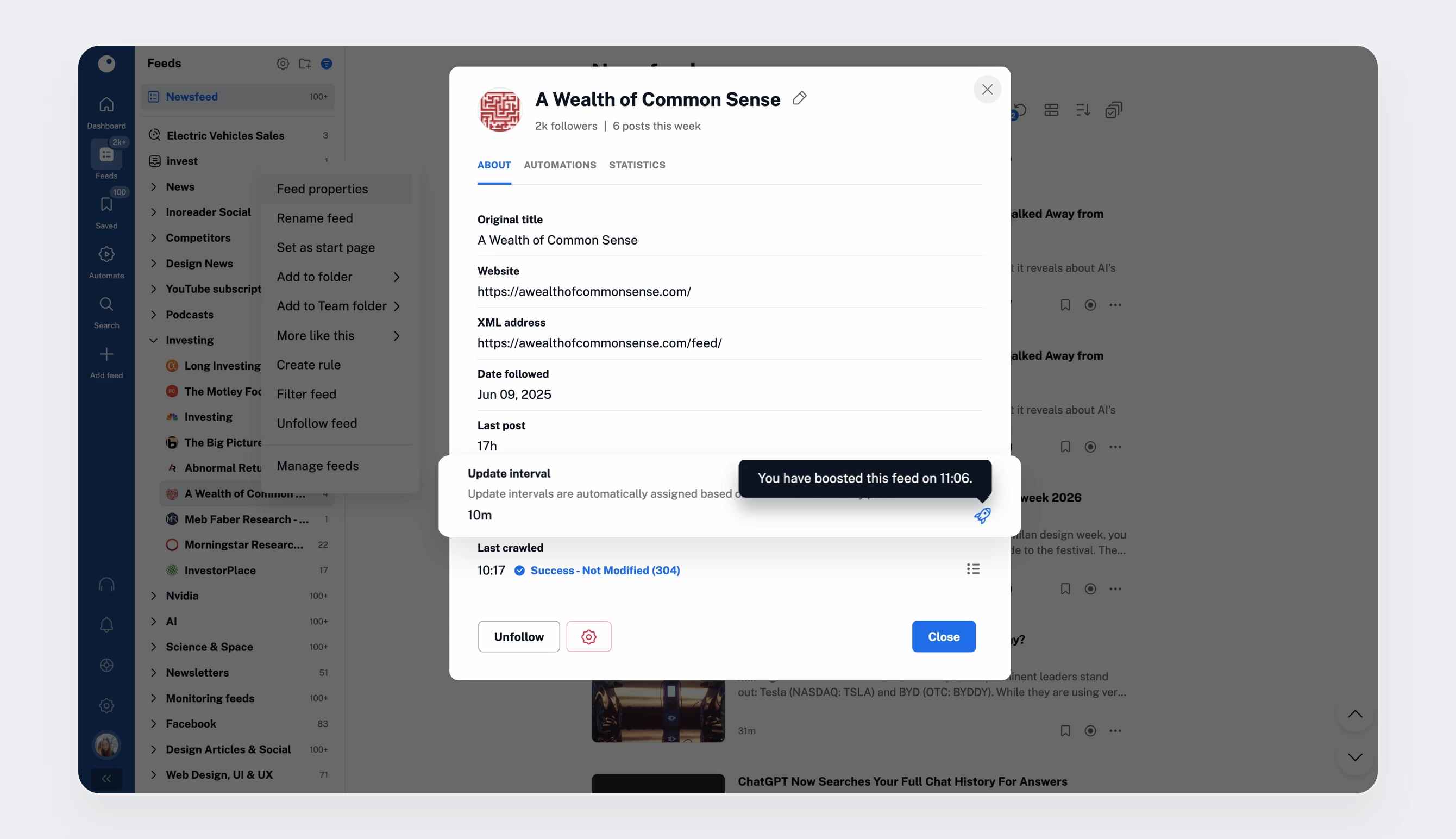
Task: Expand the Science & Space folder
Action: (x=153, y=647)
